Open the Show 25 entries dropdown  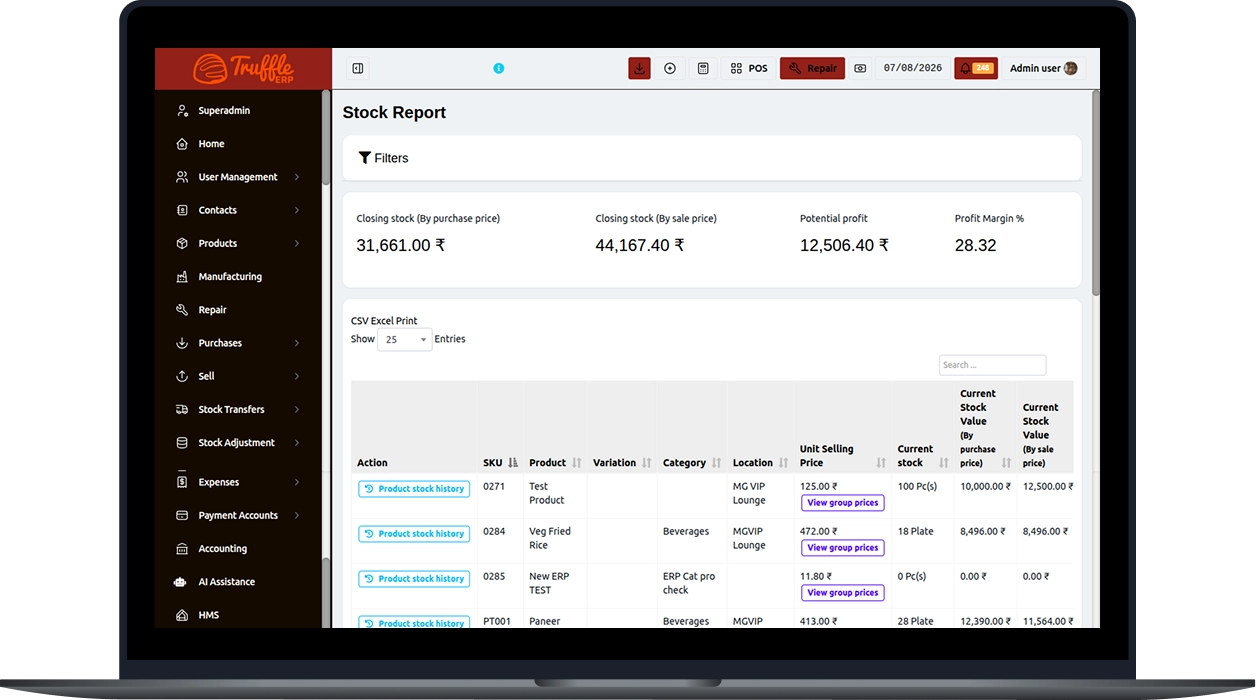click(405, 340)
